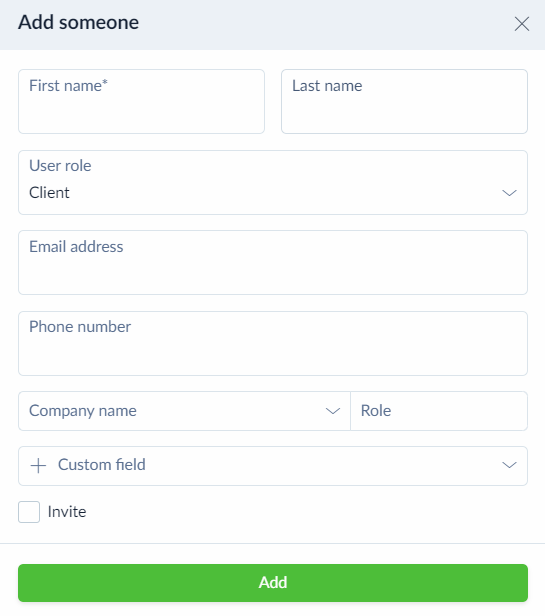Select the Role text field
545x616 pixels.
[x=439, y=411]
